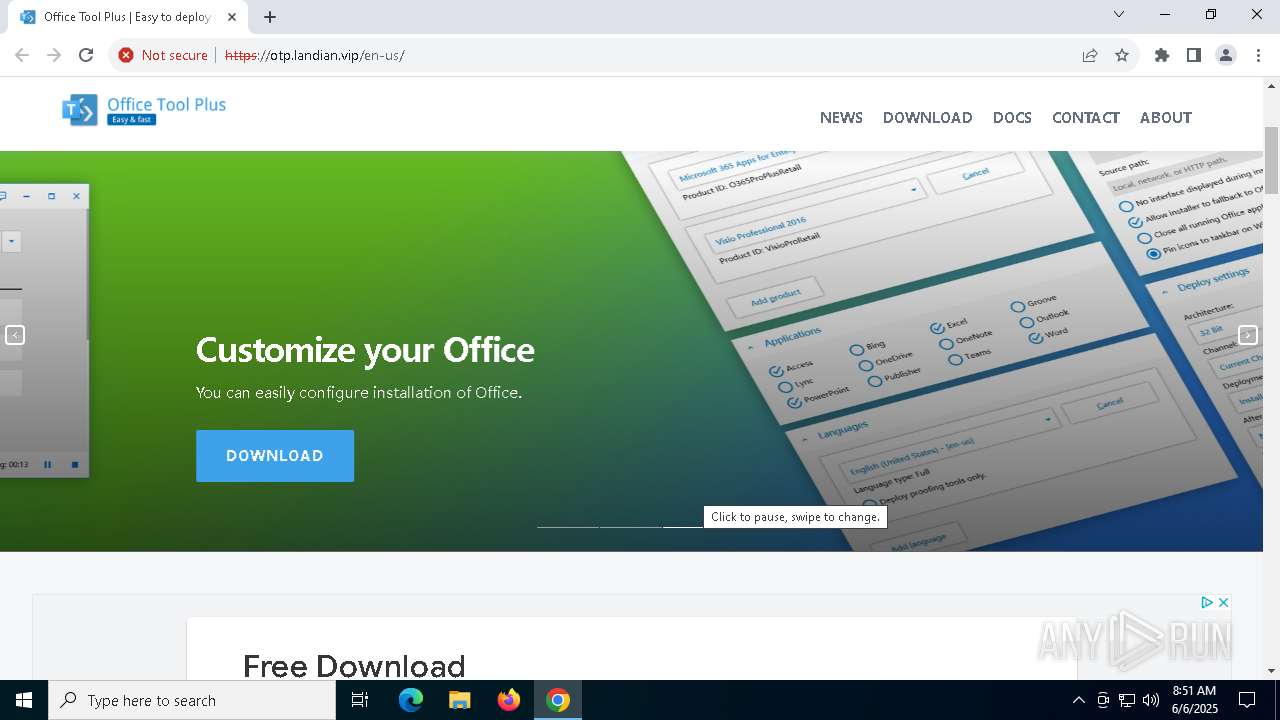Close the Office Tool Plus tab
Image resolution: width=1280 pixels, height=720 pixels.
232,17
